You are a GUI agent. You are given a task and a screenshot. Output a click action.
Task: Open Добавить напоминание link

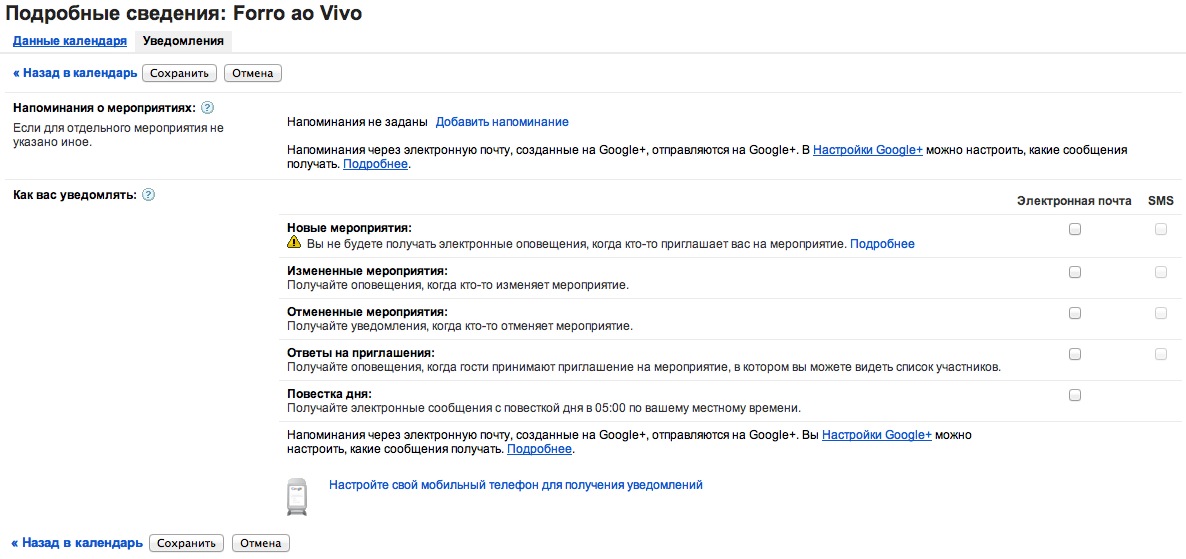[x=502, y=122]
